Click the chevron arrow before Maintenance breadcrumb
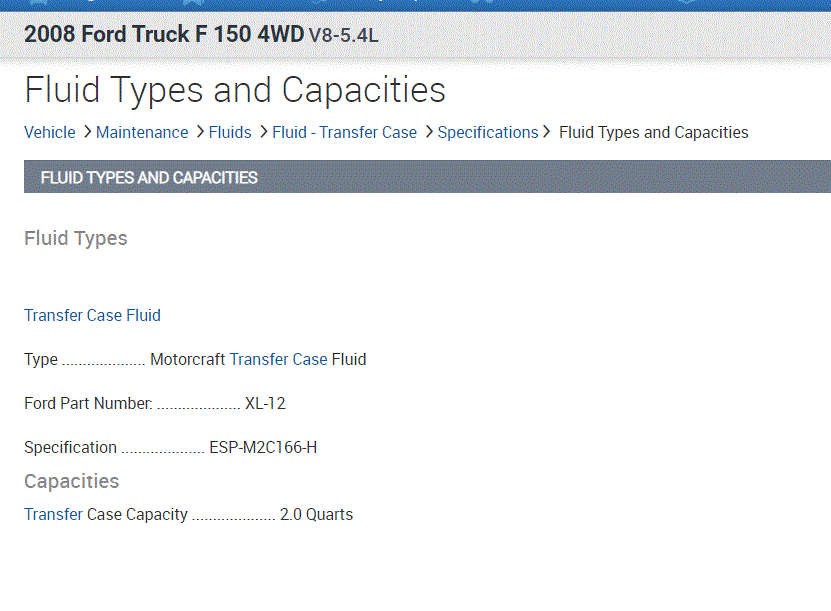This screenshot has width=831, height=611. click(87, 132)
